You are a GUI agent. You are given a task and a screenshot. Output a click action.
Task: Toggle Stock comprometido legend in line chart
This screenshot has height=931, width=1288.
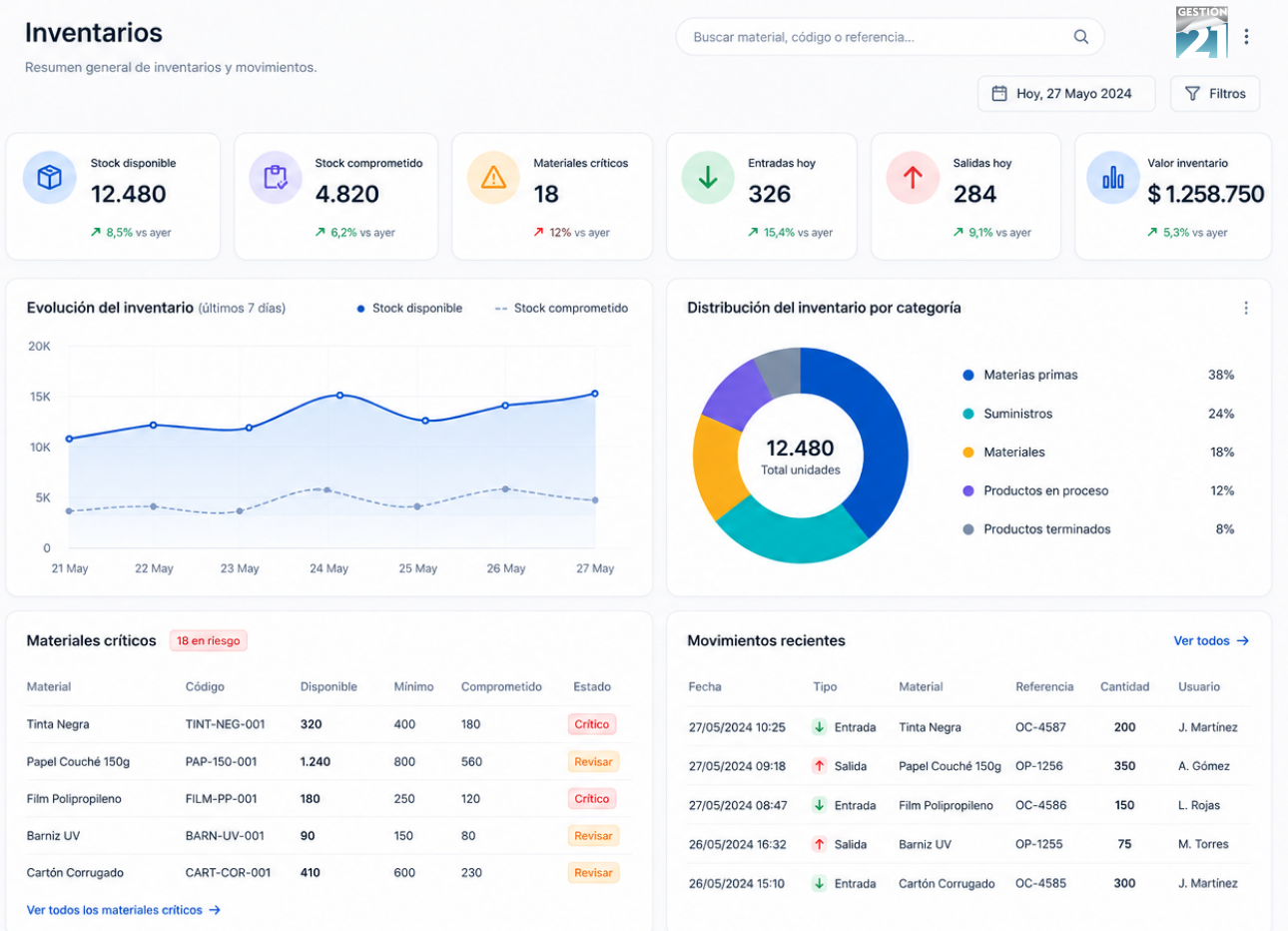click(x=561, y=309)
